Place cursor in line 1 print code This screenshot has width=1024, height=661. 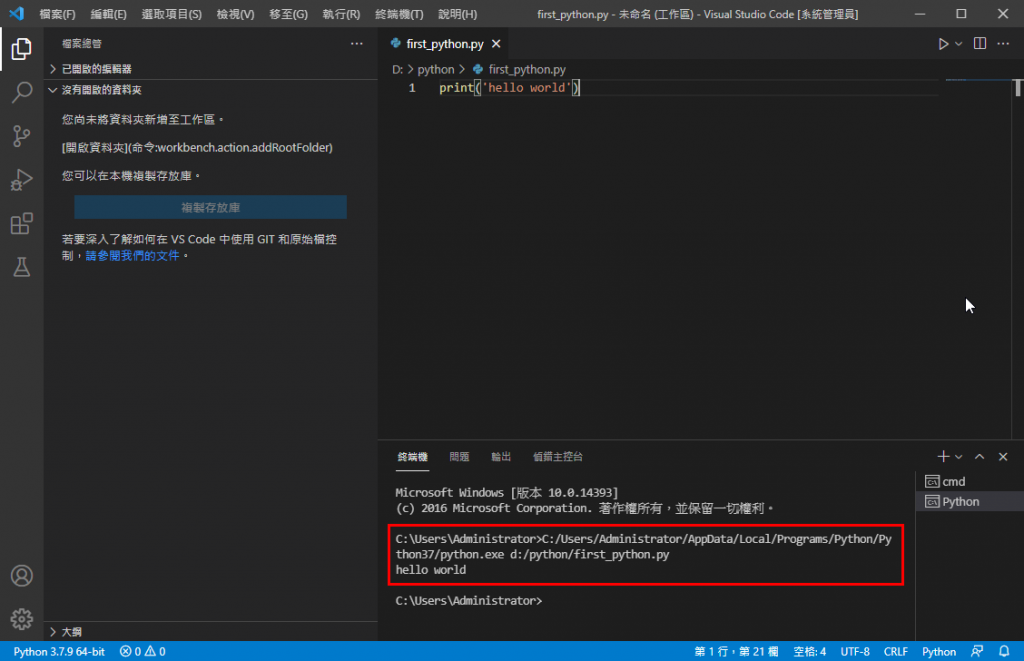[509, 88]
